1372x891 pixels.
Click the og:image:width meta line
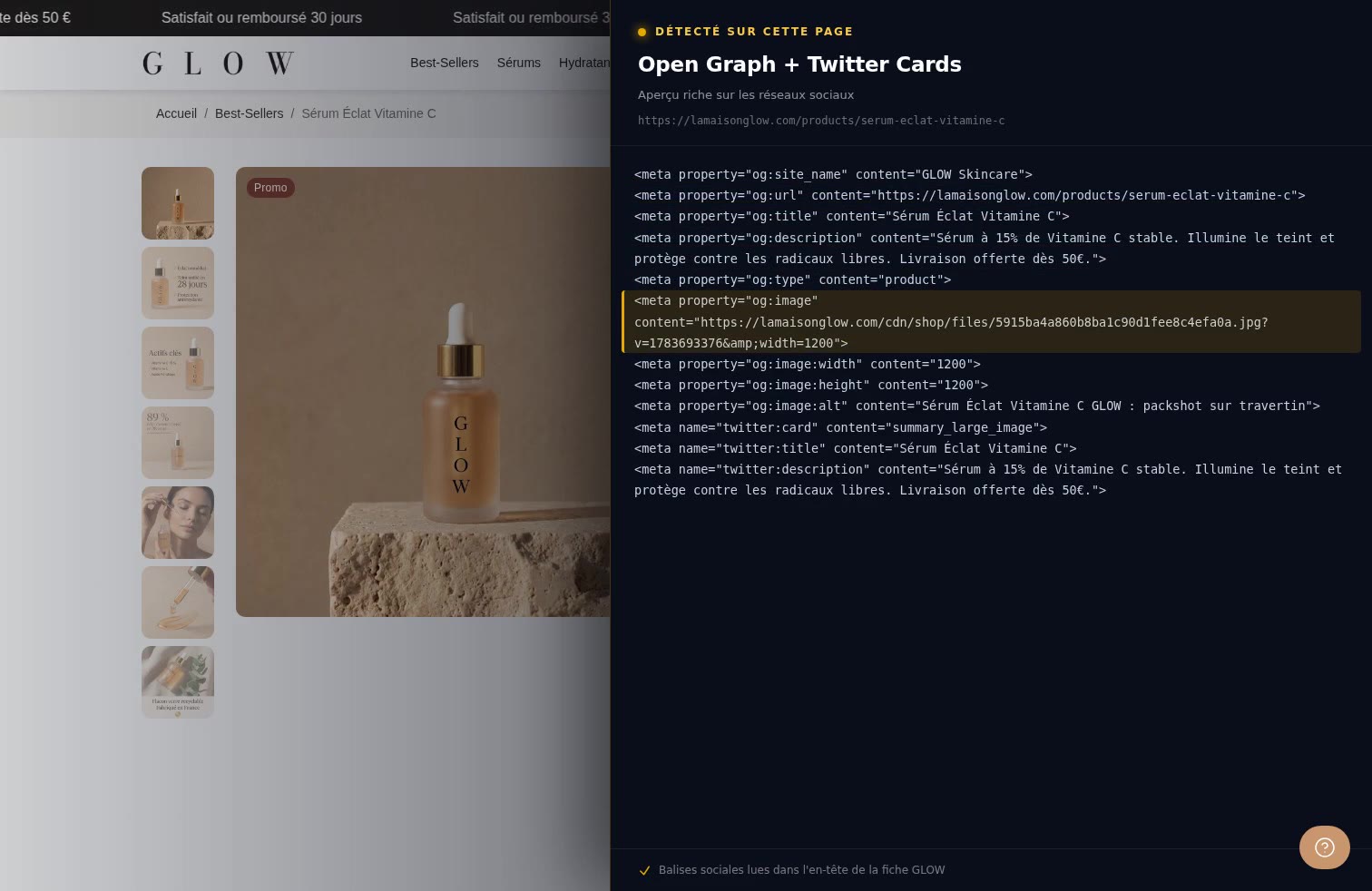(808, 364)
